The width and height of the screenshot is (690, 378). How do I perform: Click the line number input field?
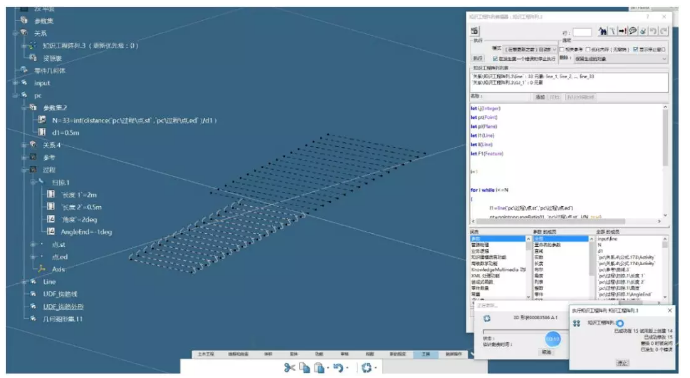point(582,33)
